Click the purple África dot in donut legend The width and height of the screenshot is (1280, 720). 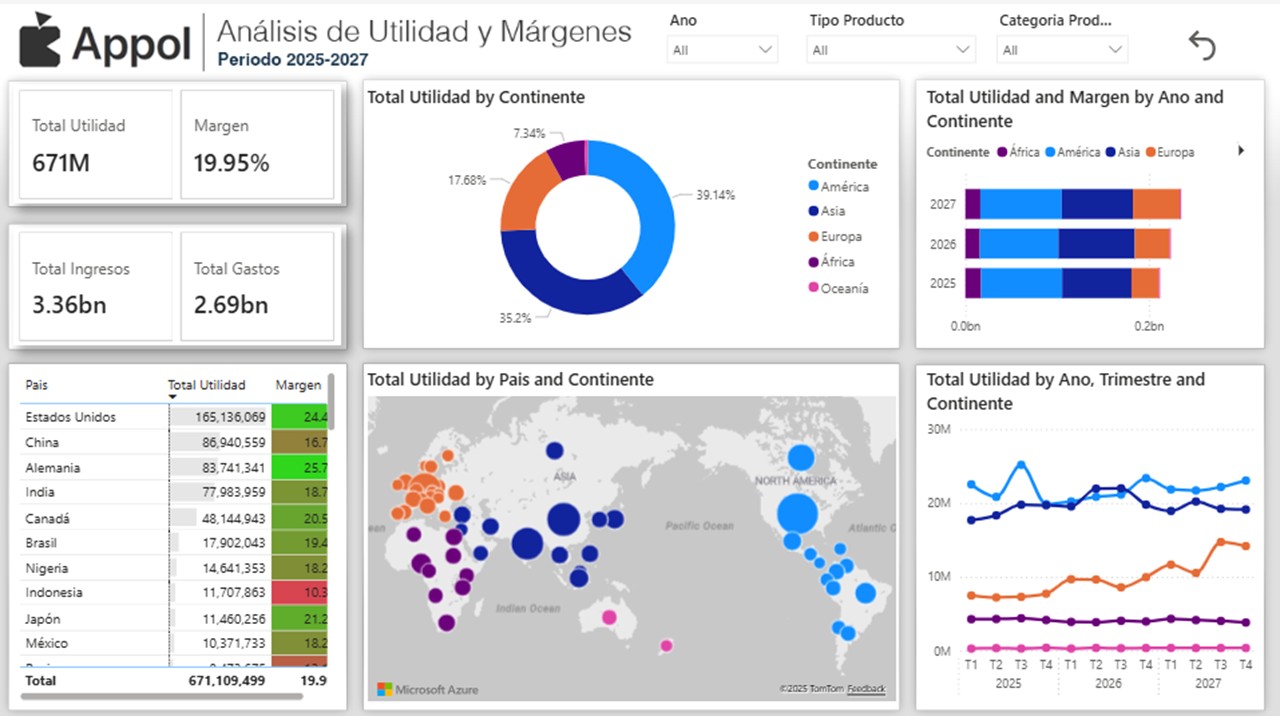click(815, 261)
